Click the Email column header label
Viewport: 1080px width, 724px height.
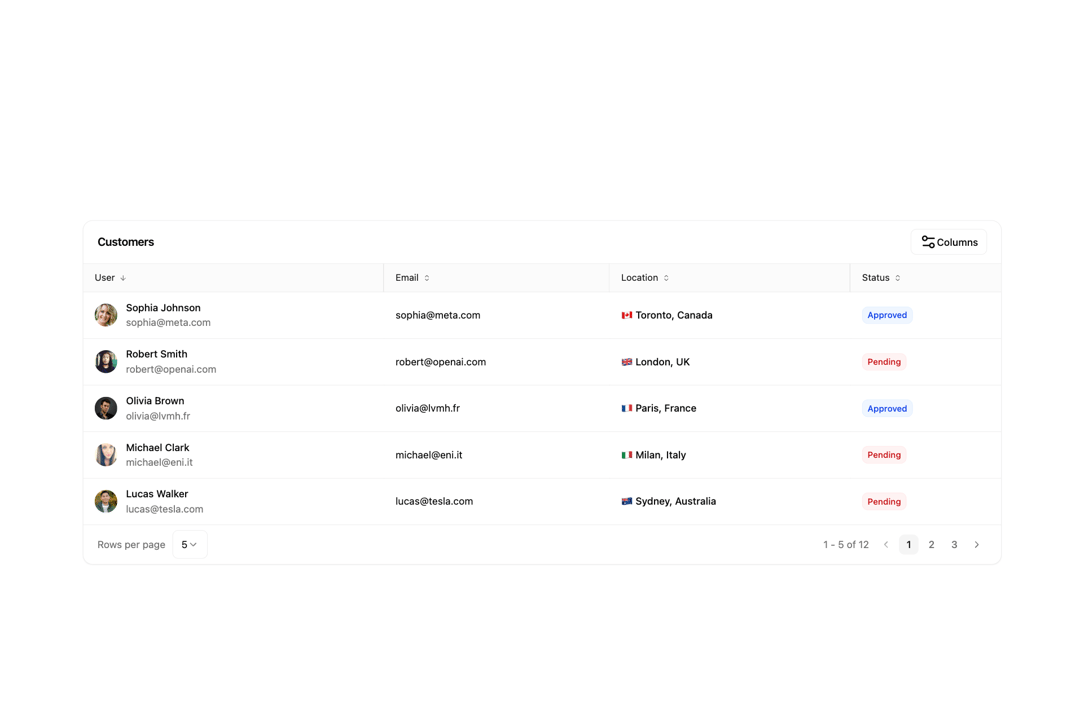pyautogui.click(x=407, y=278)
